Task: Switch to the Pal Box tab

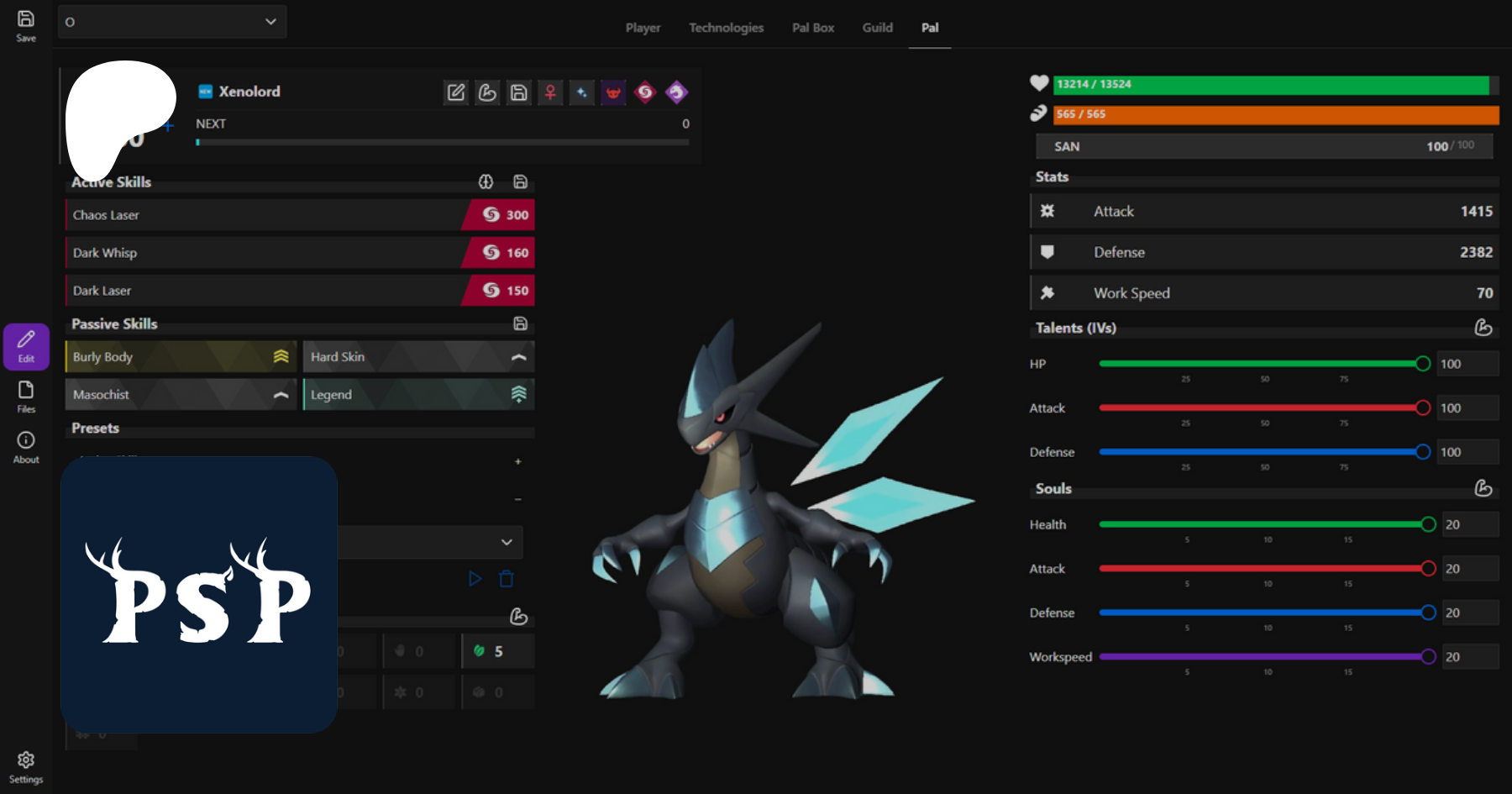Action: pyautogui.click(x=812, y=28)
